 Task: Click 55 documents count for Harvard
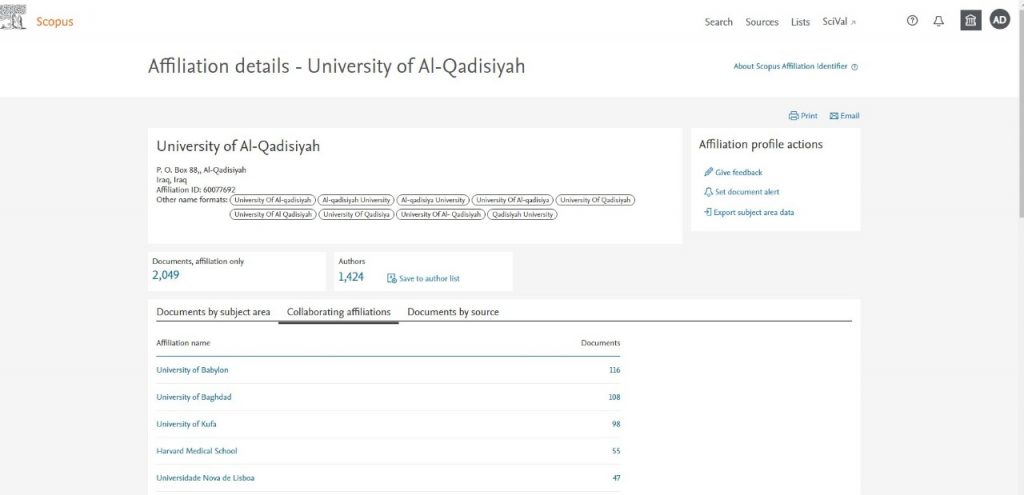pos(616,451)
